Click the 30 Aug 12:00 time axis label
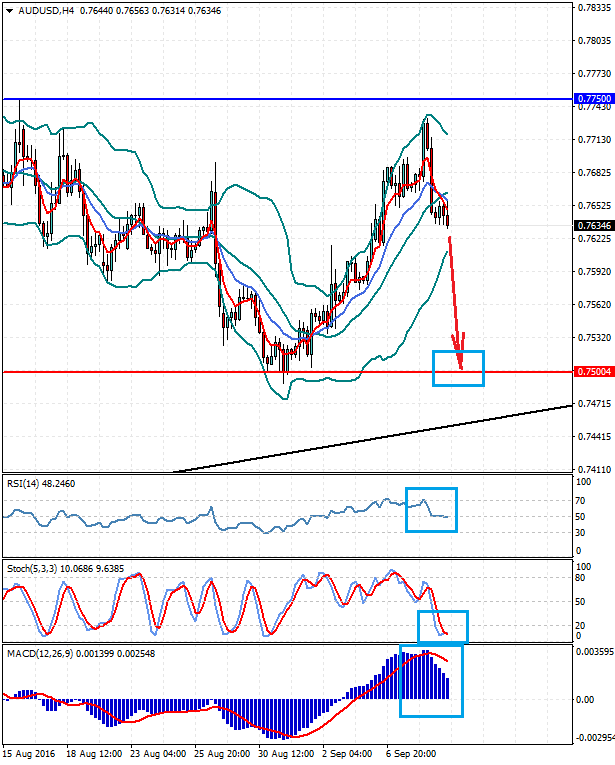This screenshot has width=615, height=765. [x=284, y=752]
